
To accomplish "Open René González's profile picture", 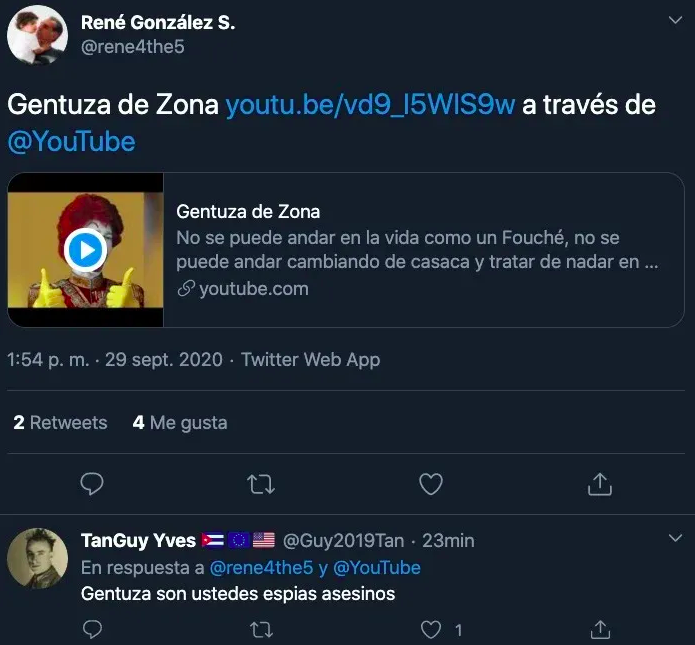I will (37, 34).
